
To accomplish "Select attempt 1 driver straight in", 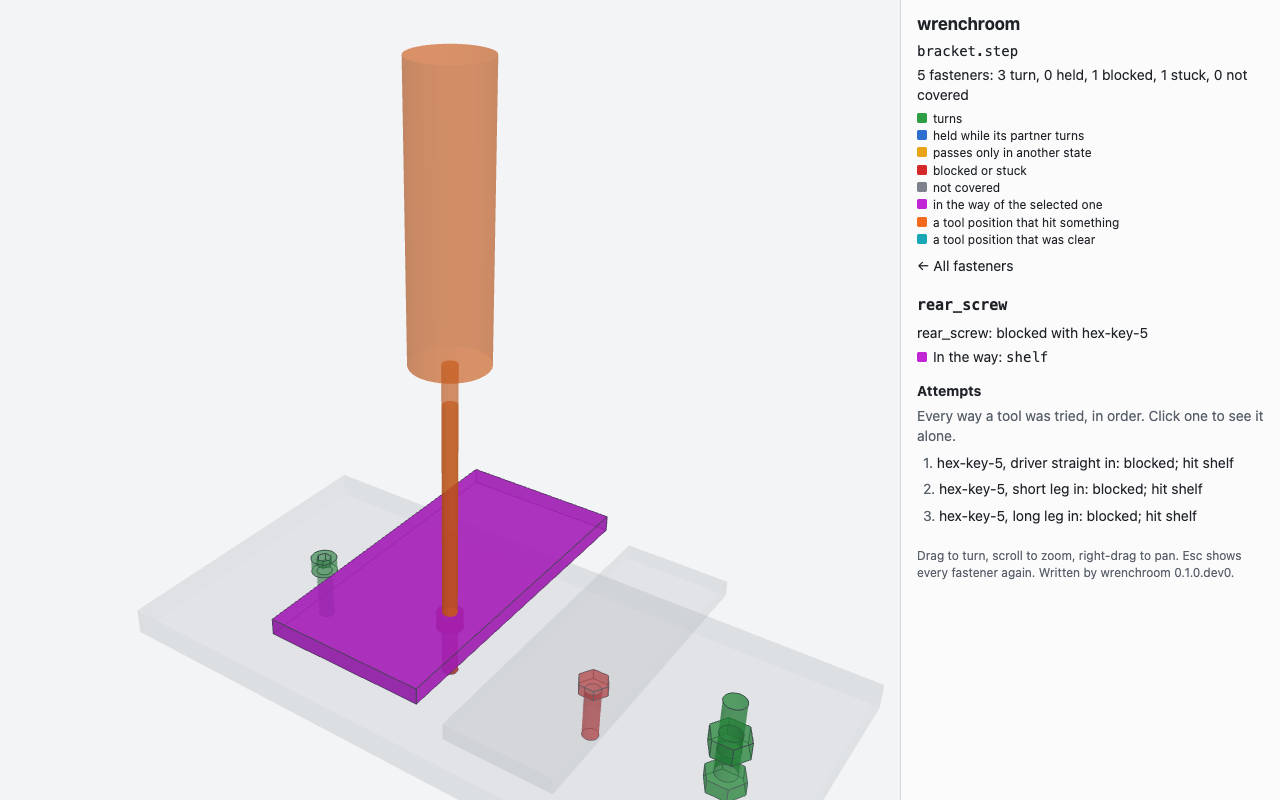I will [1085, 463].
